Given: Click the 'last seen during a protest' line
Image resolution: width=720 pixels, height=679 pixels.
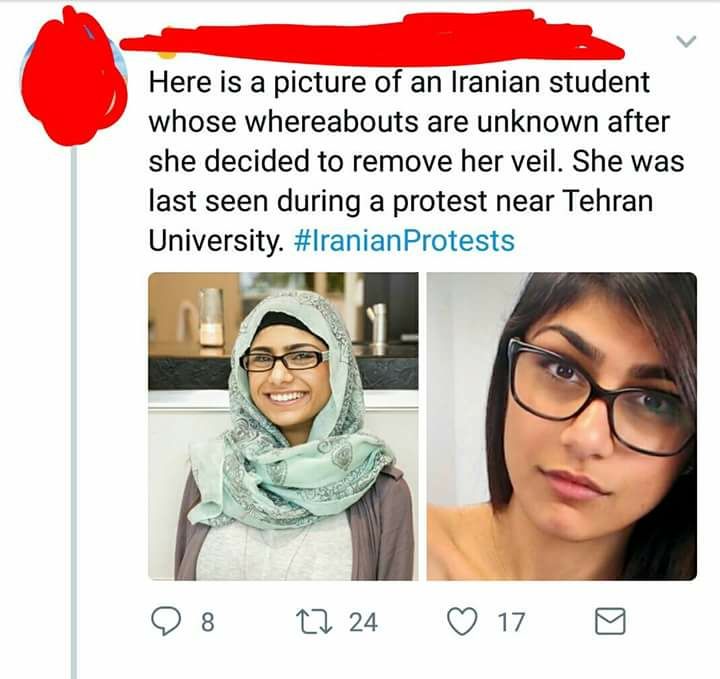Looking at the screenshot, I should pyautogui.click(x=401, y=201).
